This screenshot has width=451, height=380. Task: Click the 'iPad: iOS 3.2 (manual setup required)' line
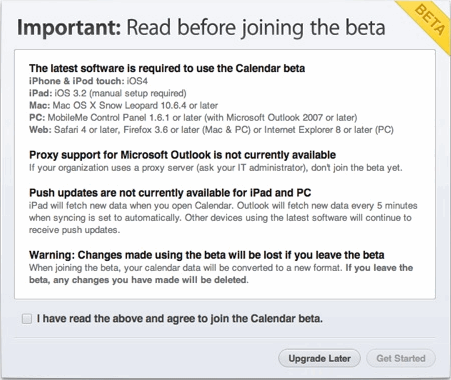pos(108,93)
